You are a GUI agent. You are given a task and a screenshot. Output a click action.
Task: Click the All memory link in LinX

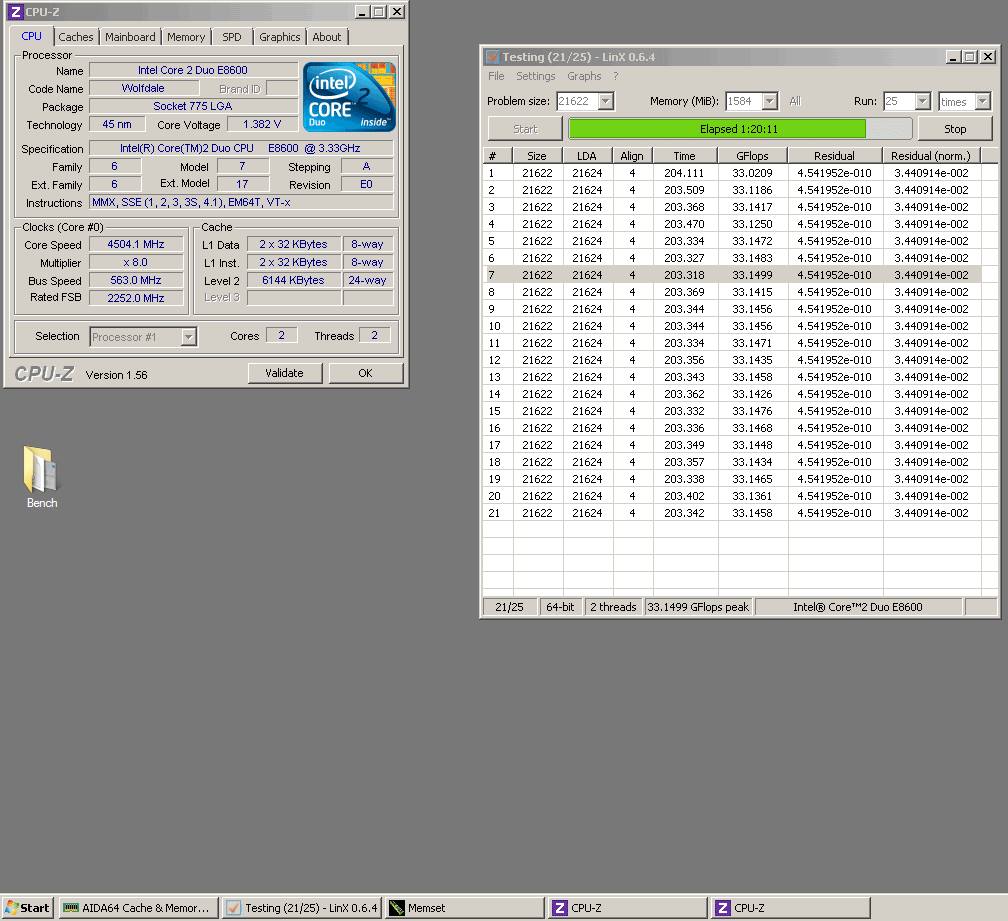(x=795, y=101)
